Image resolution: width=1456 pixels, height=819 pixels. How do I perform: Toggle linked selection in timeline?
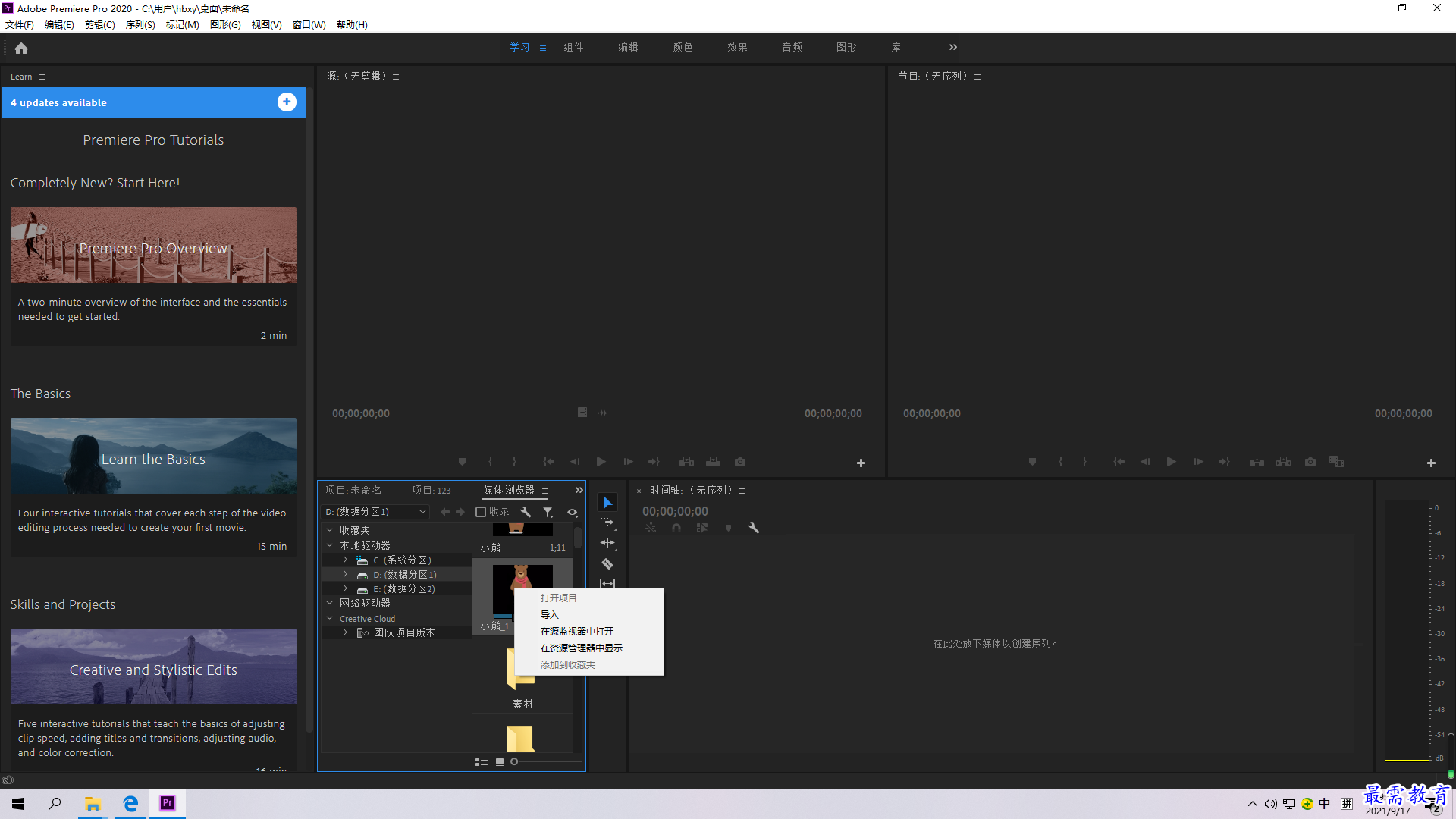point(702,528)
